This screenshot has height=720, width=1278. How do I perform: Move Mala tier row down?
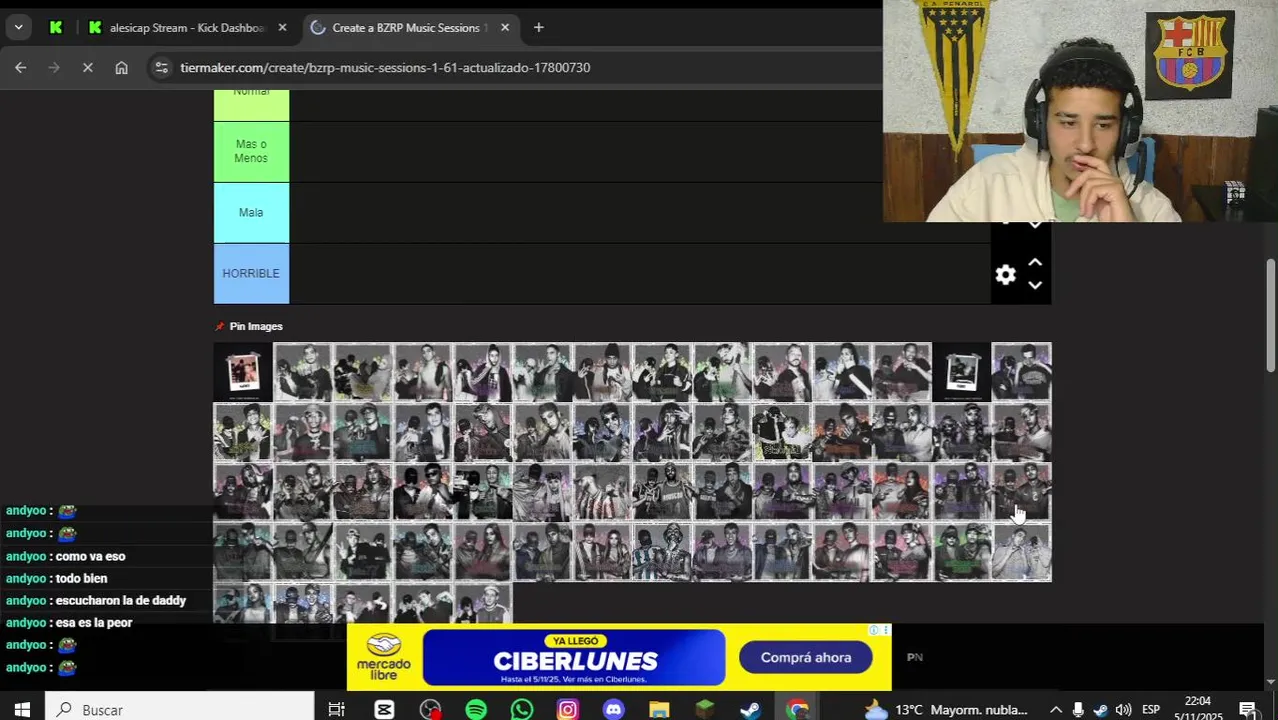pos(1035,225)
